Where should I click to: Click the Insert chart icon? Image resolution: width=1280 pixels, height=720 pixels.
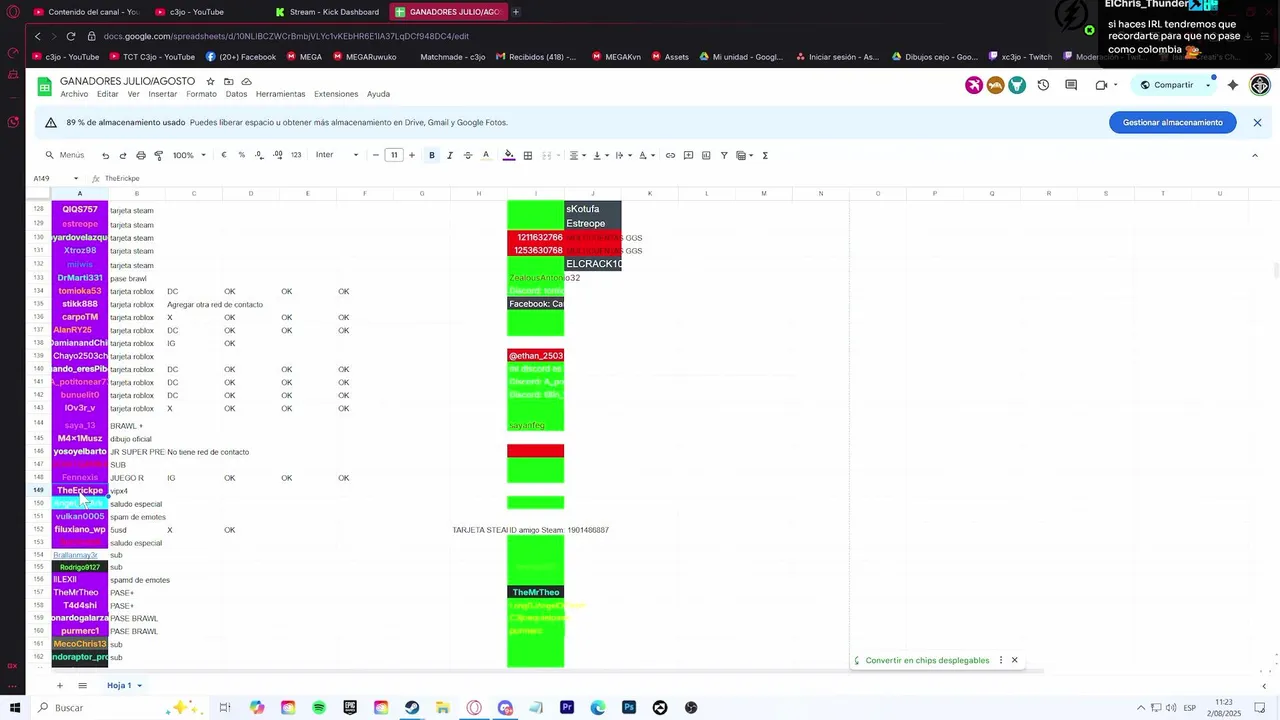click(x=706, y=155)
